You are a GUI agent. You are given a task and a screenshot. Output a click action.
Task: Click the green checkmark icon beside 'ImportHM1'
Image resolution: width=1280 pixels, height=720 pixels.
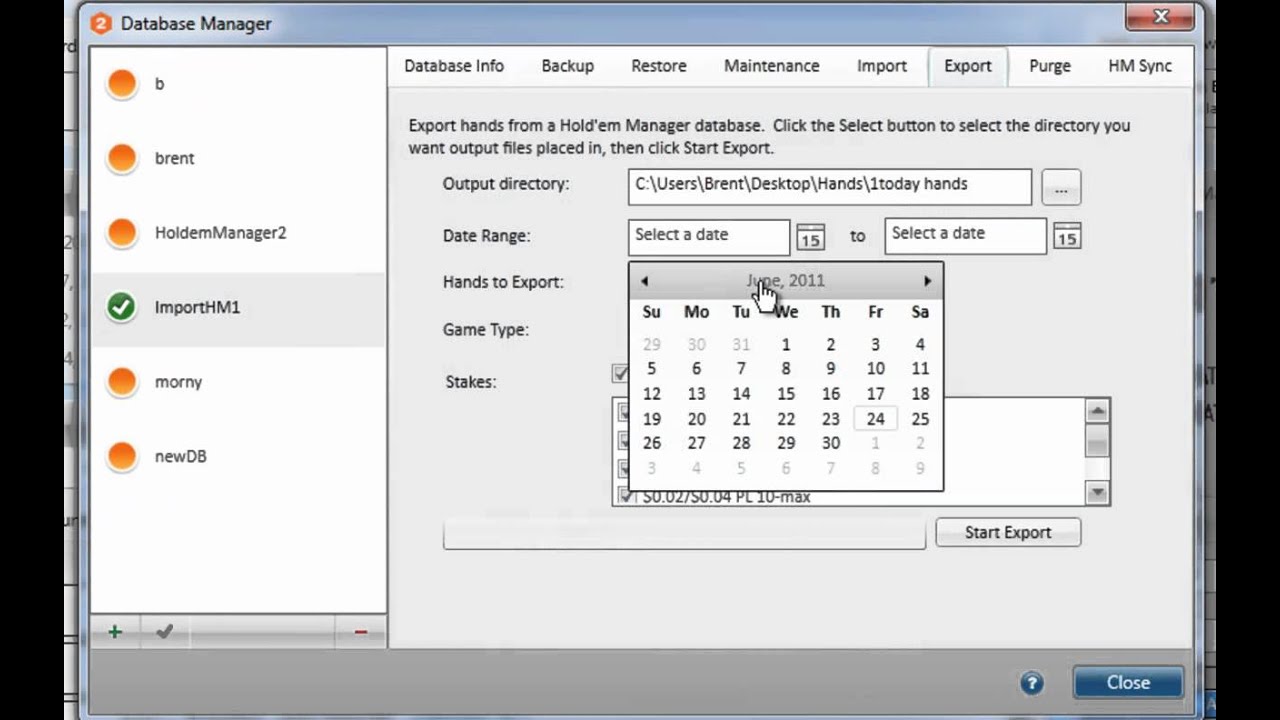tap(122, 307)
